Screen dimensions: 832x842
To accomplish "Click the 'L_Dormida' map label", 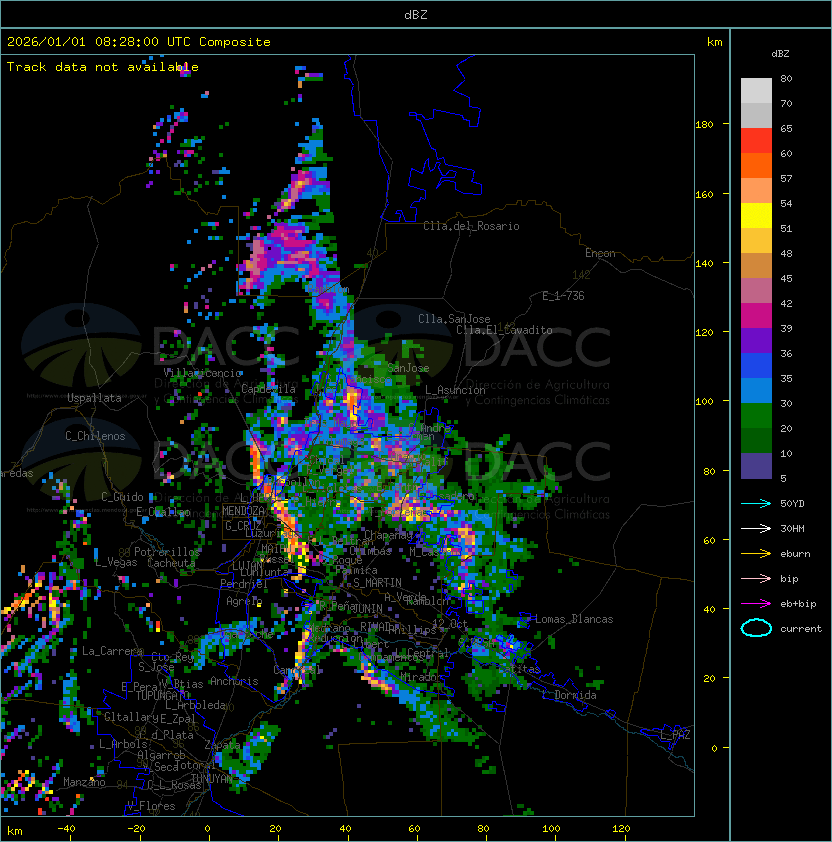I will pos(569,695).
